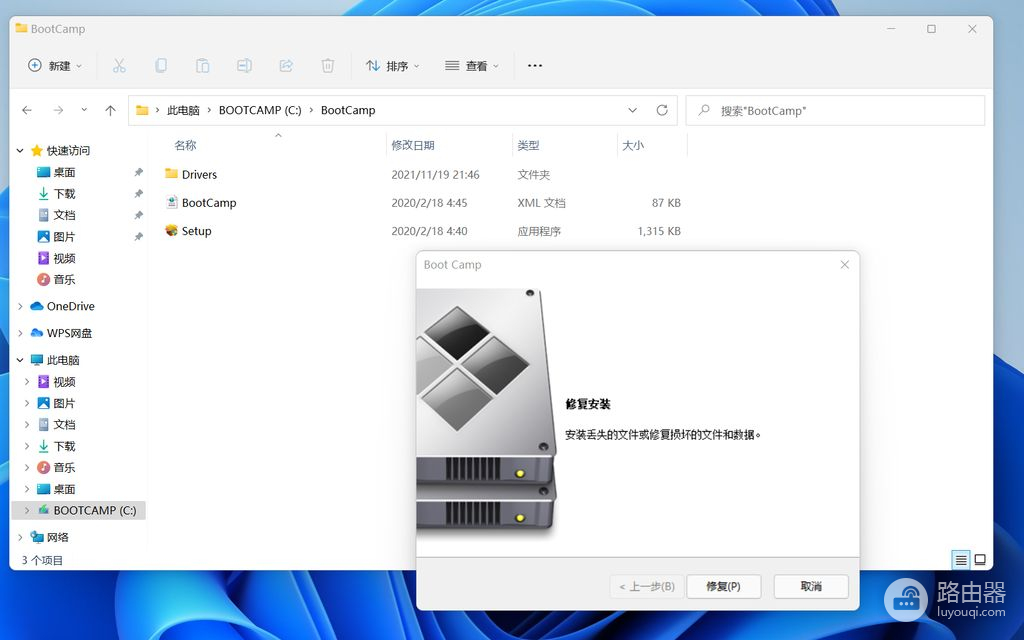The image size is (1024, 640).
Task: Switch to large thumbnails view icon
Action: [x=980, y=560]
